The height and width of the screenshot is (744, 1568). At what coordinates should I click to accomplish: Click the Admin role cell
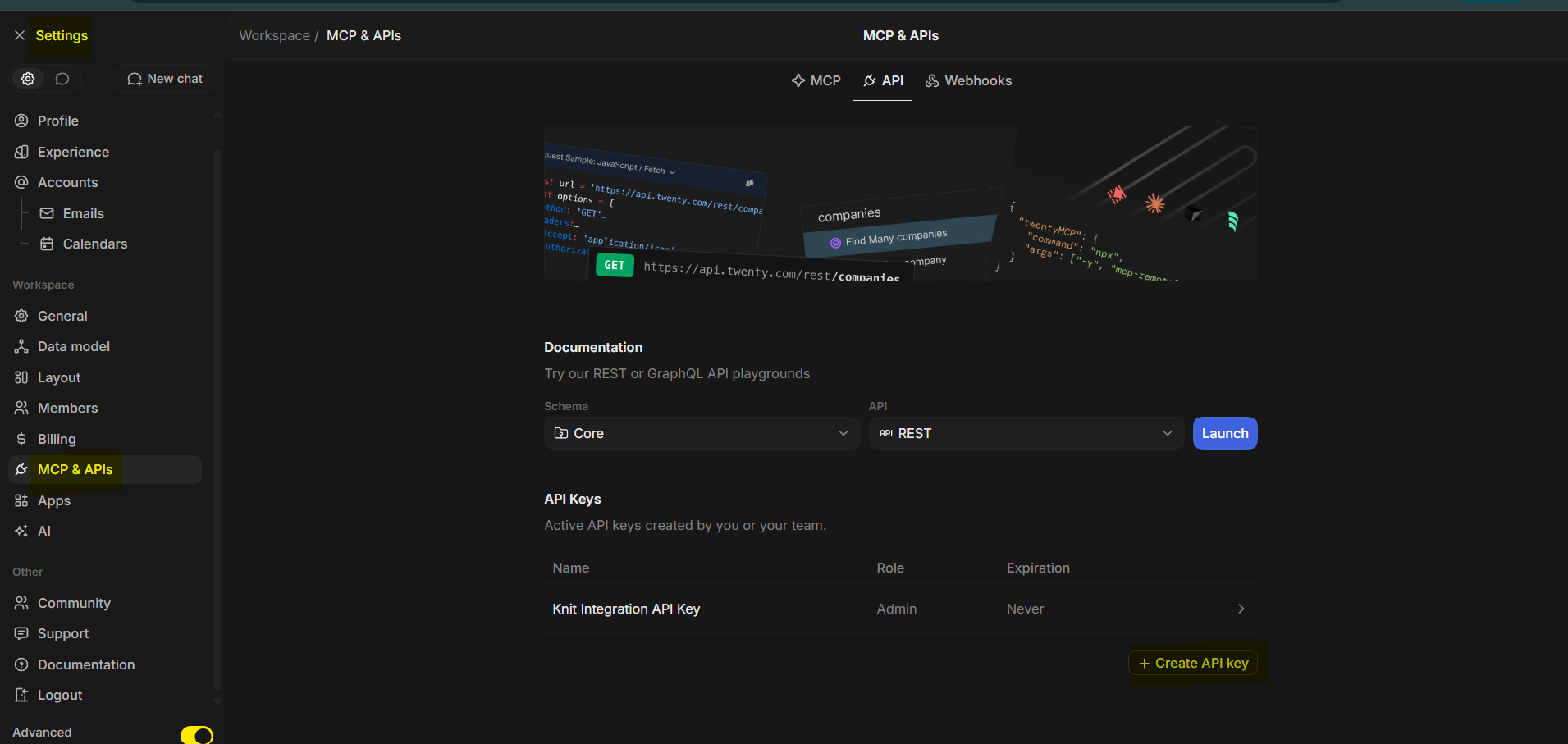tap(897, 609)
